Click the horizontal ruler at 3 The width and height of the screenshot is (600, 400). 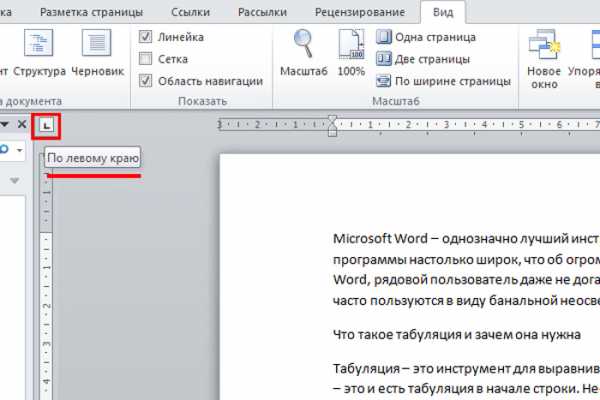[445, 124]
